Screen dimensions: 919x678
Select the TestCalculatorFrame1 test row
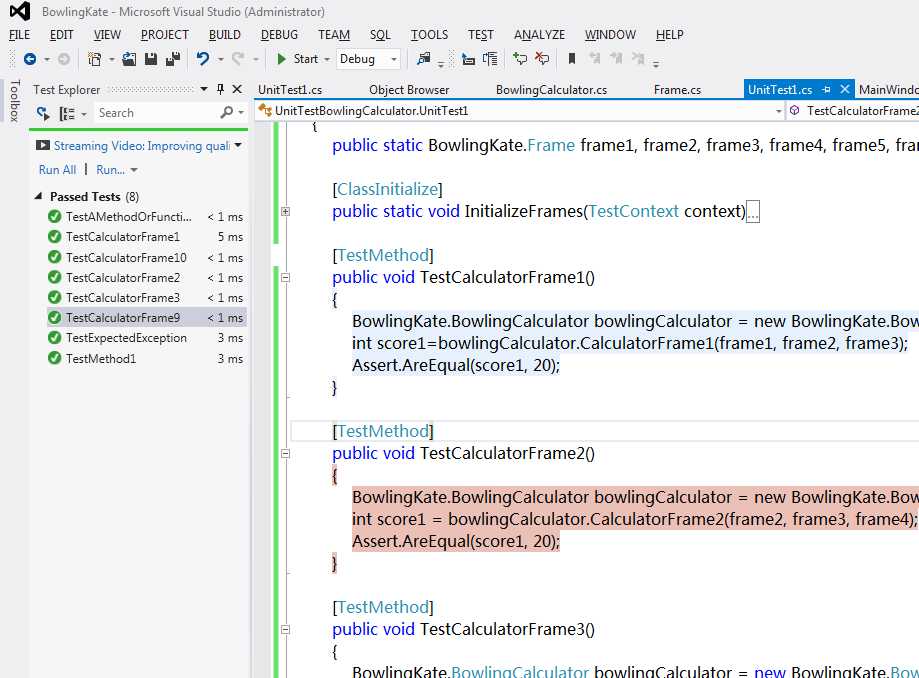coord(147,237)
